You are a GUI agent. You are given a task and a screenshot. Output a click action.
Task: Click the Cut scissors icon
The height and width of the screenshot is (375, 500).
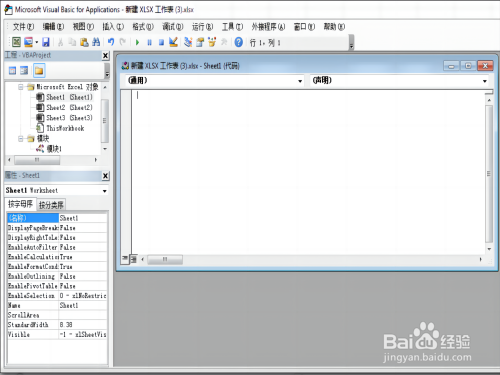pyautogui.click(x=60, y=42)
